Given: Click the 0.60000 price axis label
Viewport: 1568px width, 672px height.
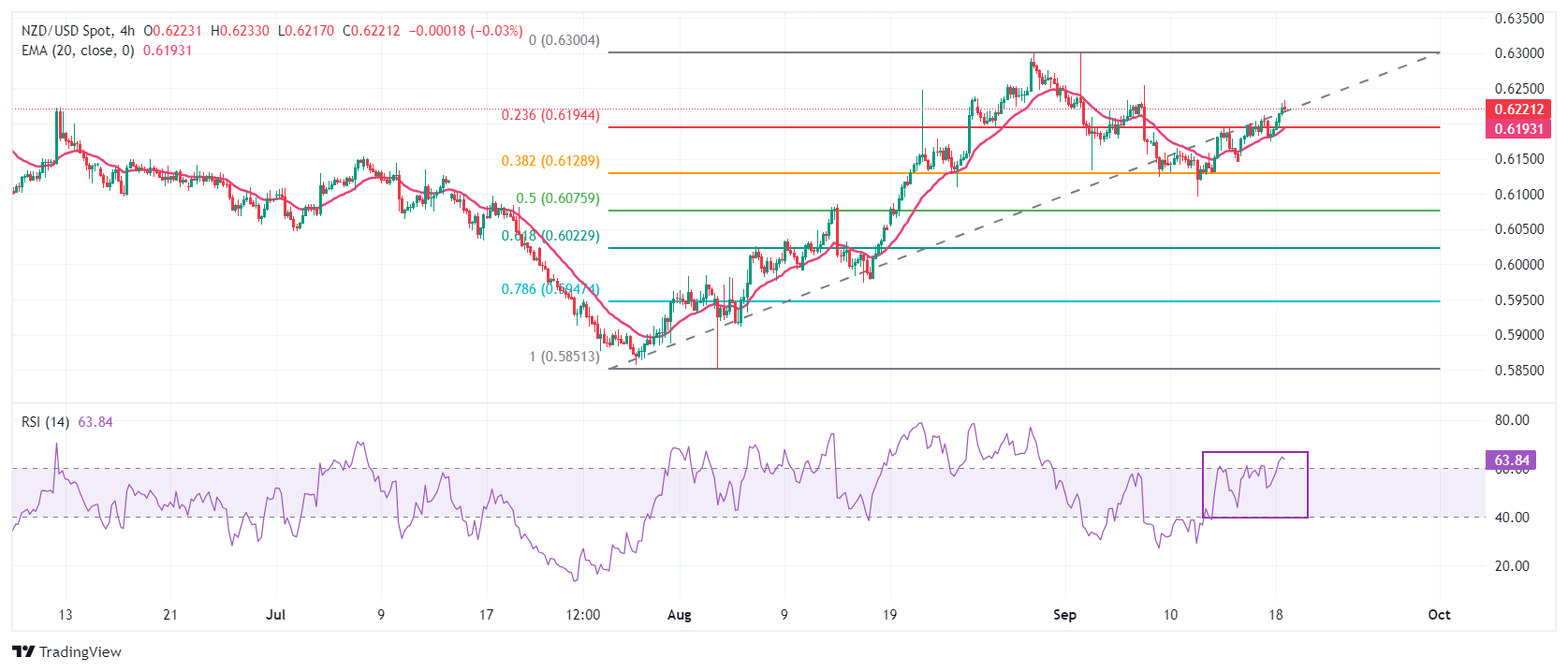Looking at the screenshot, I should [1518, 265].
